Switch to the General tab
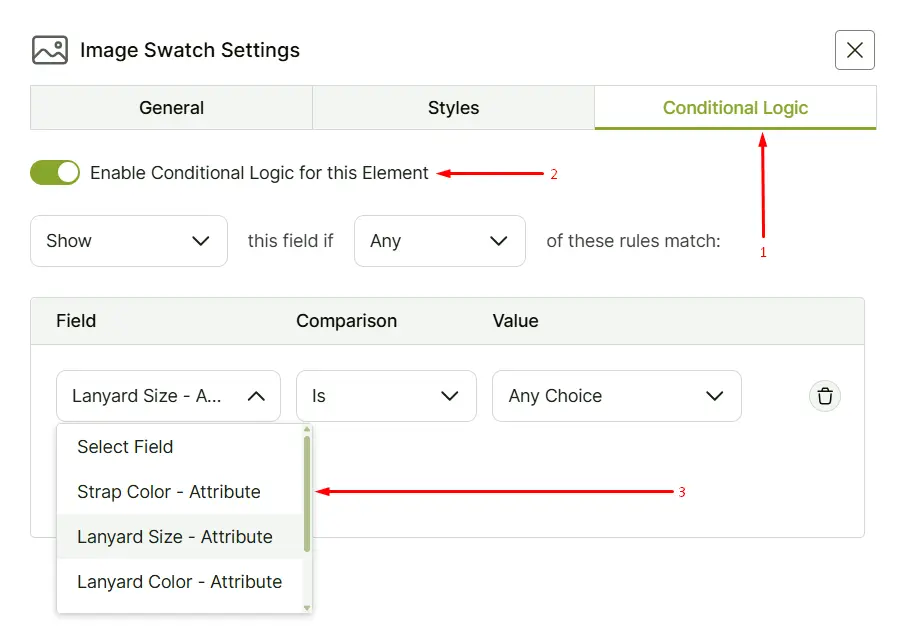This screenshot has height=644, width=903. [x=171, y=108]
